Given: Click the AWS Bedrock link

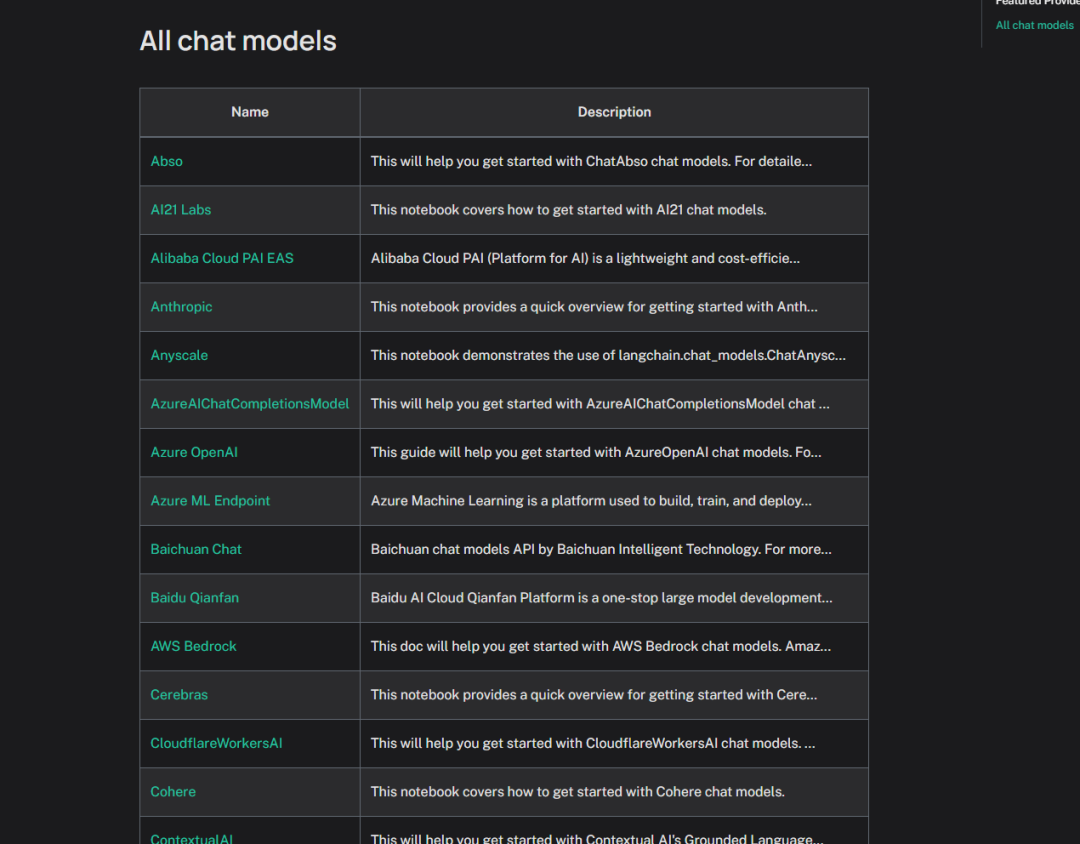Looking at the screenshot, I should point(193,646).
